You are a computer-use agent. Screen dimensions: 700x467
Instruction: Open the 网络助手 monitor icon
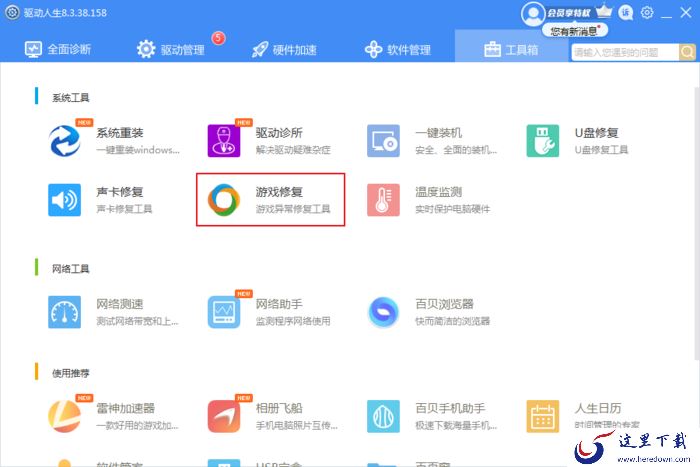tap(224, 312)
